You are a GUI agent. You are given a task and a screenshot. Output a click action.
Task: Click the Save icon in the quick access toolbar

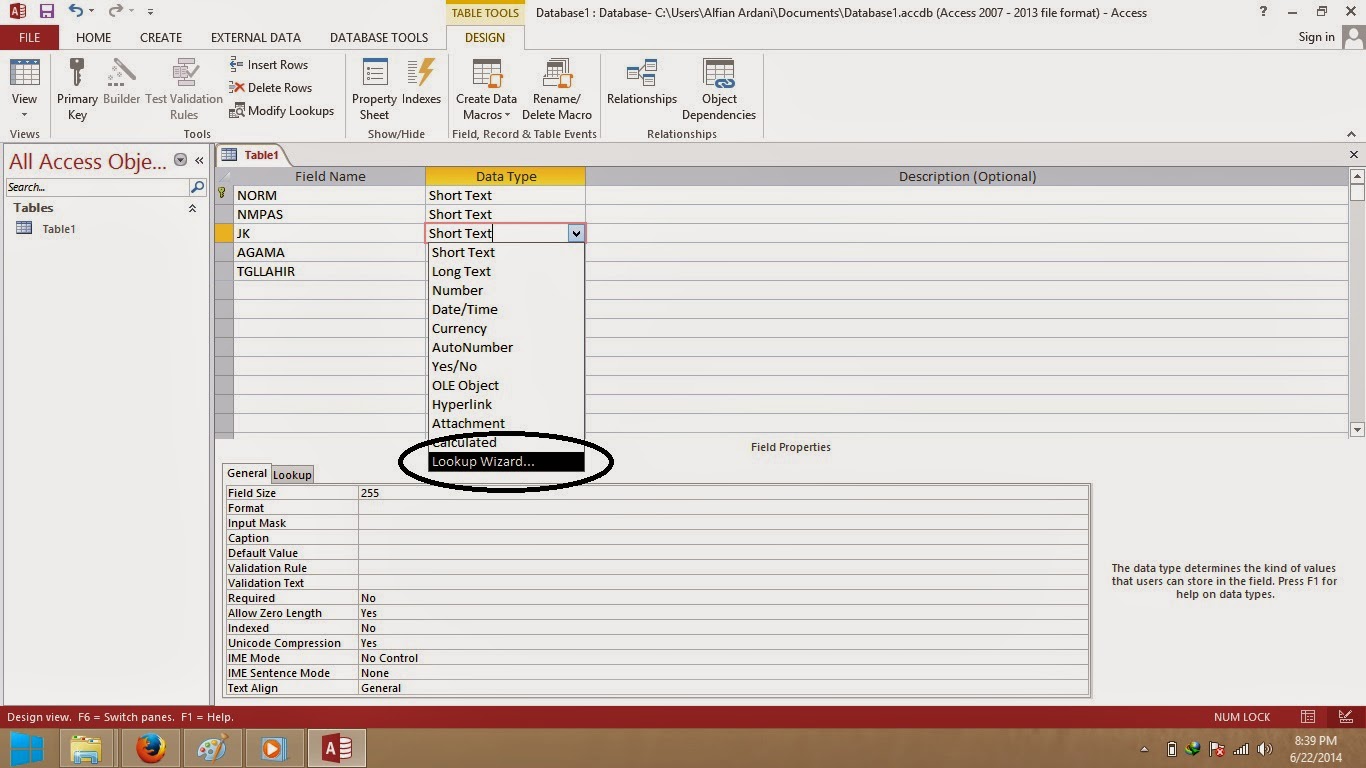pos(46,11)
